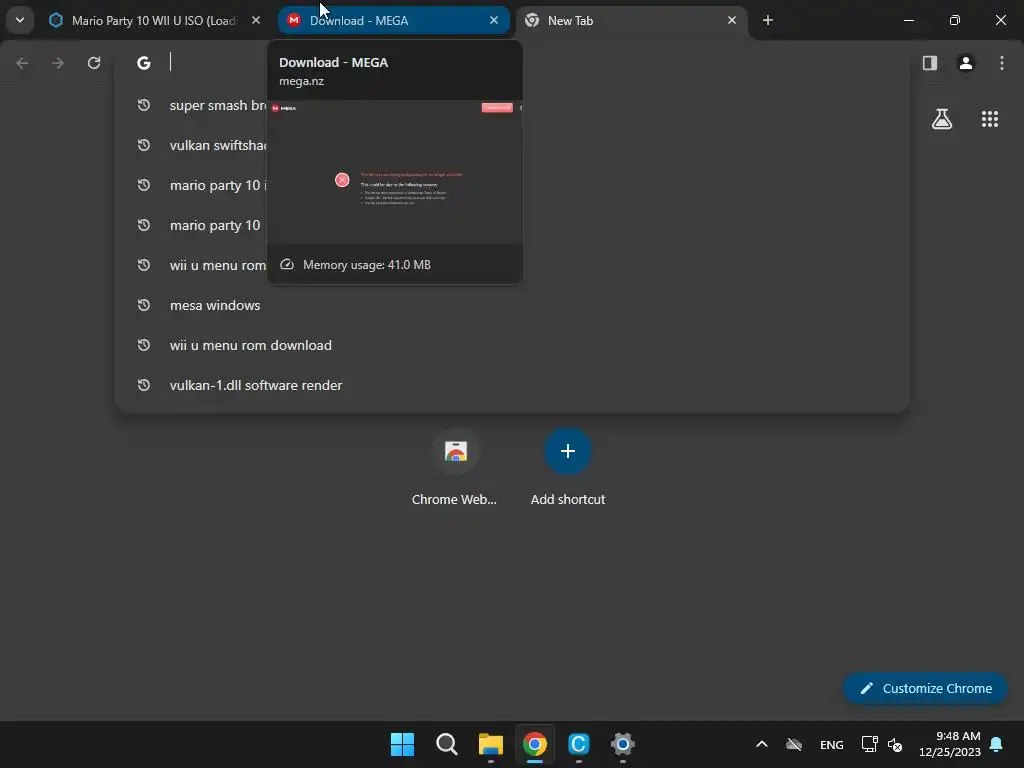Select suggestion 'vulkan-1.dll software render'

pos(512,385)
